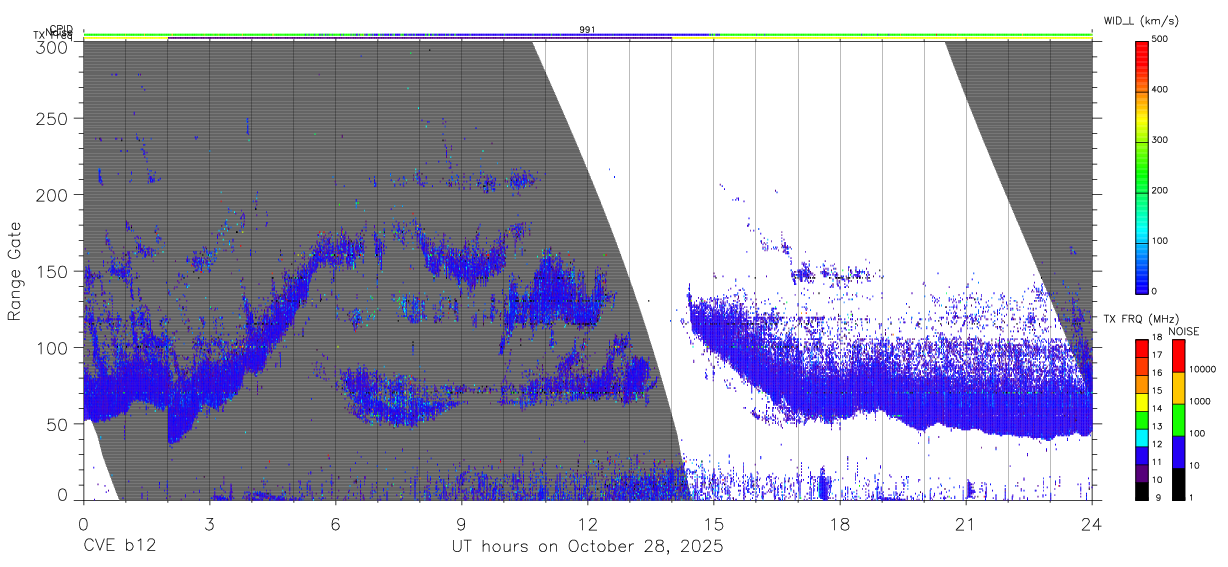Click the 'CVE b12' radar beam label
Viewport: 1228px width, 567px height.
click(118, 547)
